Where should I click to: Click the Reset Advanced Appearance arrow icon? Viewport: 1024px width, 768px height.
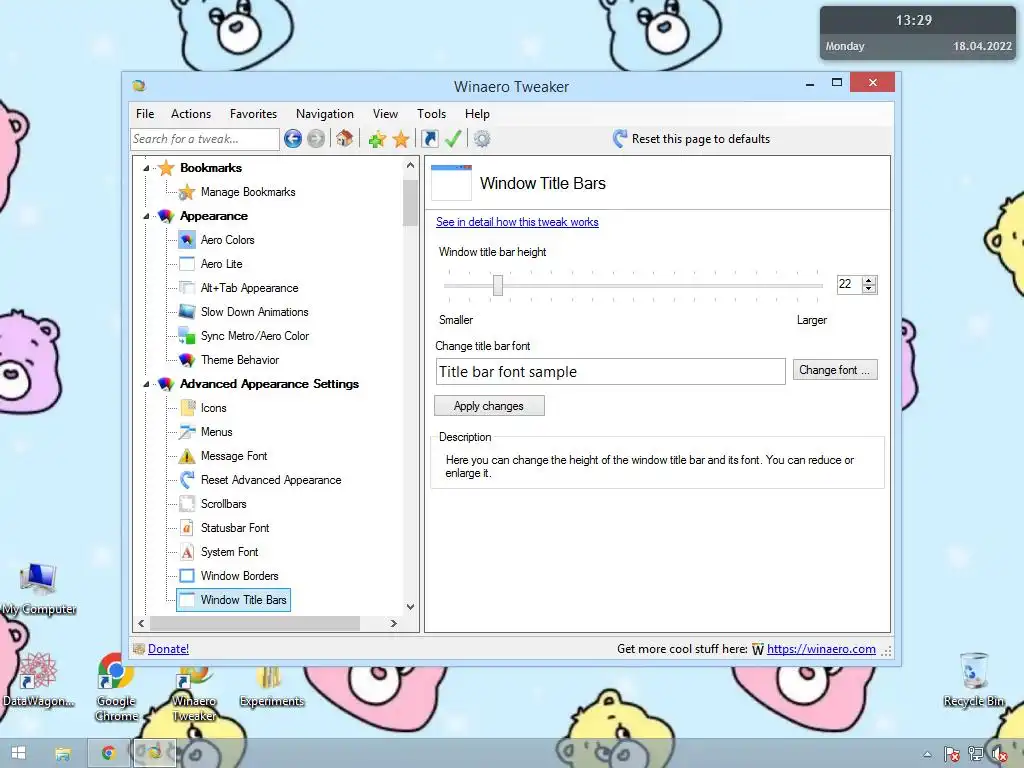[x=187, y=480]
